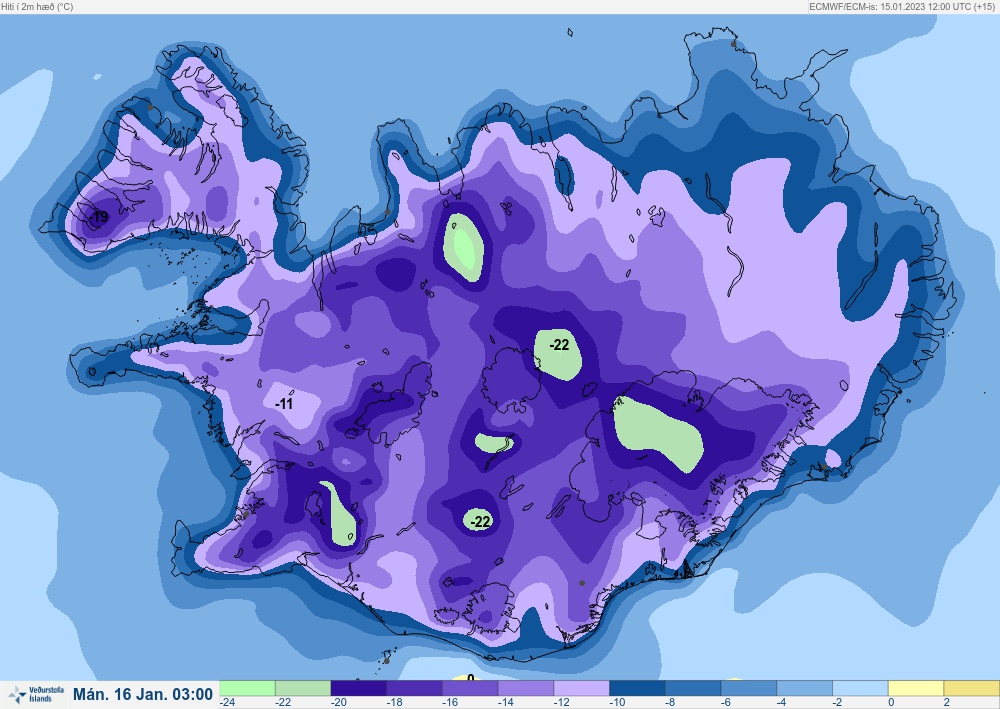Click the legend value -24
This screenshot has width=1000, height=709.
[x=228, y=702]
